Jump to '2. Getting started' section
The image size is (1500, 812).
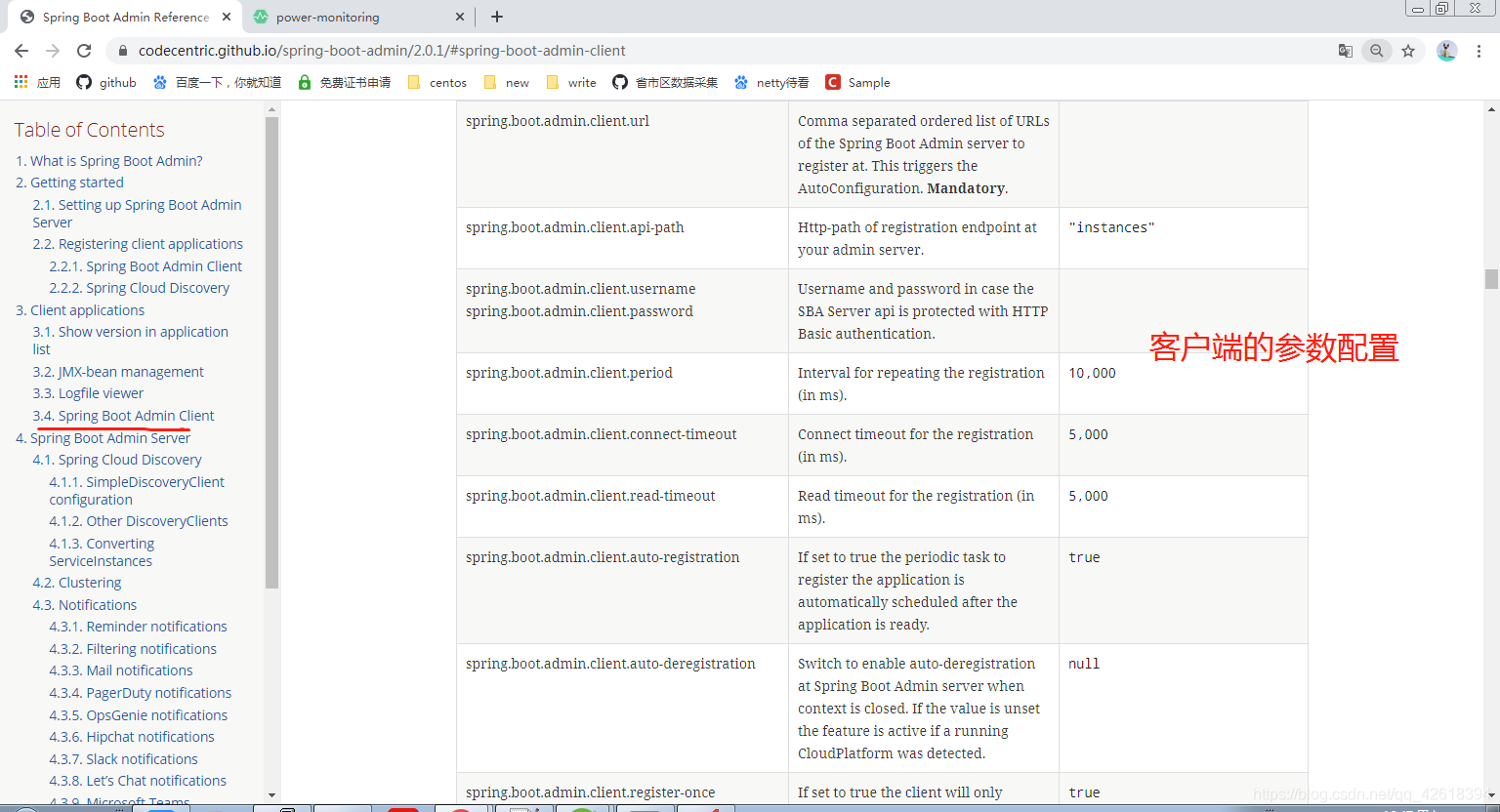(69, 183)
